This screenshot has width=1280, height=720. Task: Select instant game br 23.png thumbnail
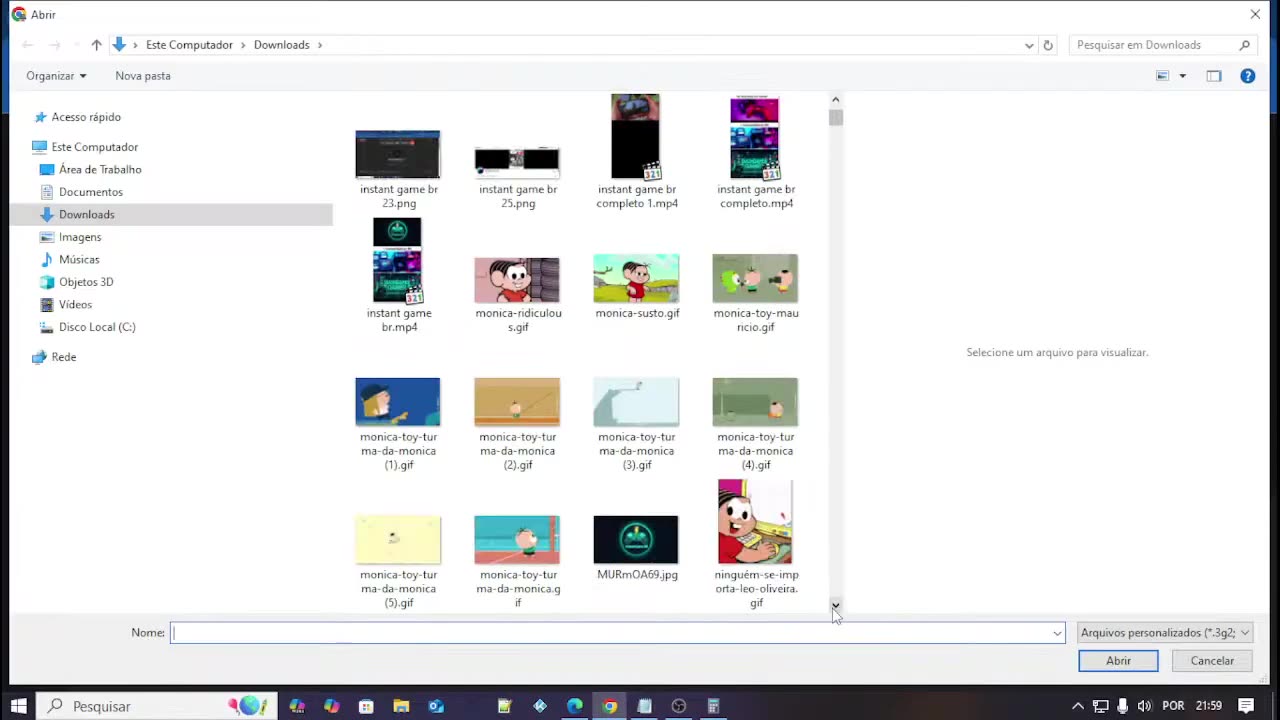[398, 154]
